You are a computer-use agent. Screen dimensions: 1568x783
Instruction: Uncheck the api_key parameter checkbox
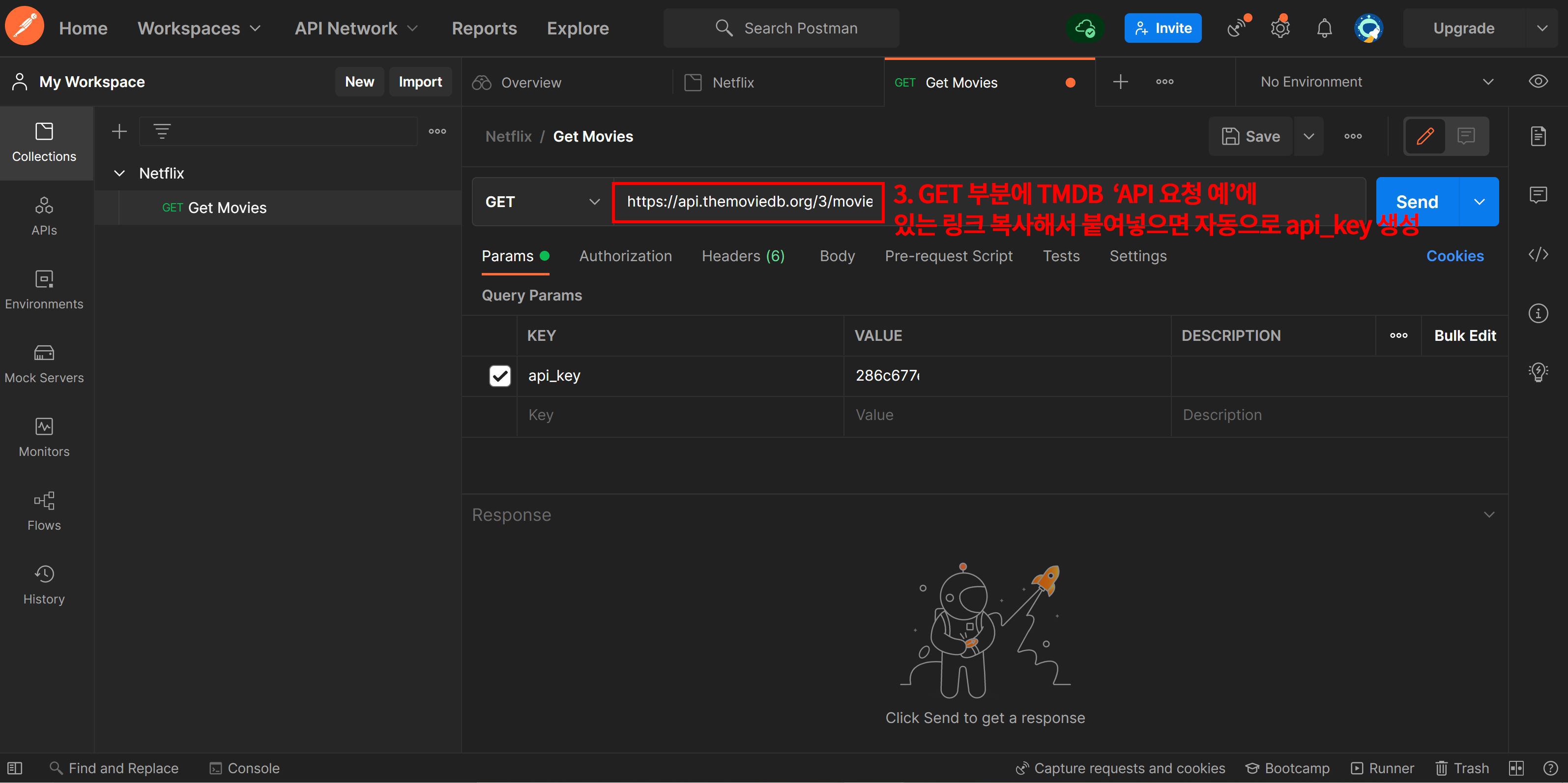(x=500, y=376)
